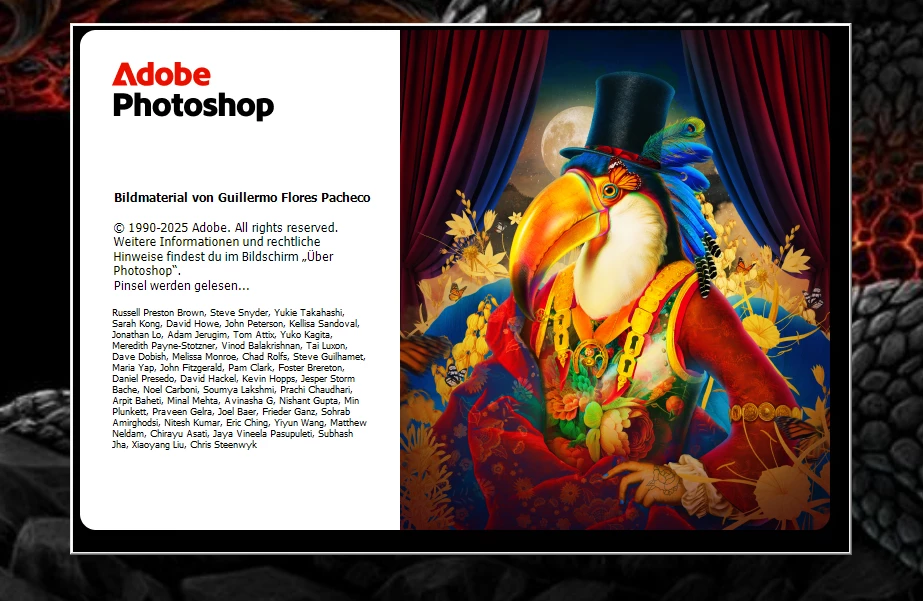Click the credit name 'Praveen Gelra'

point(181,412)
